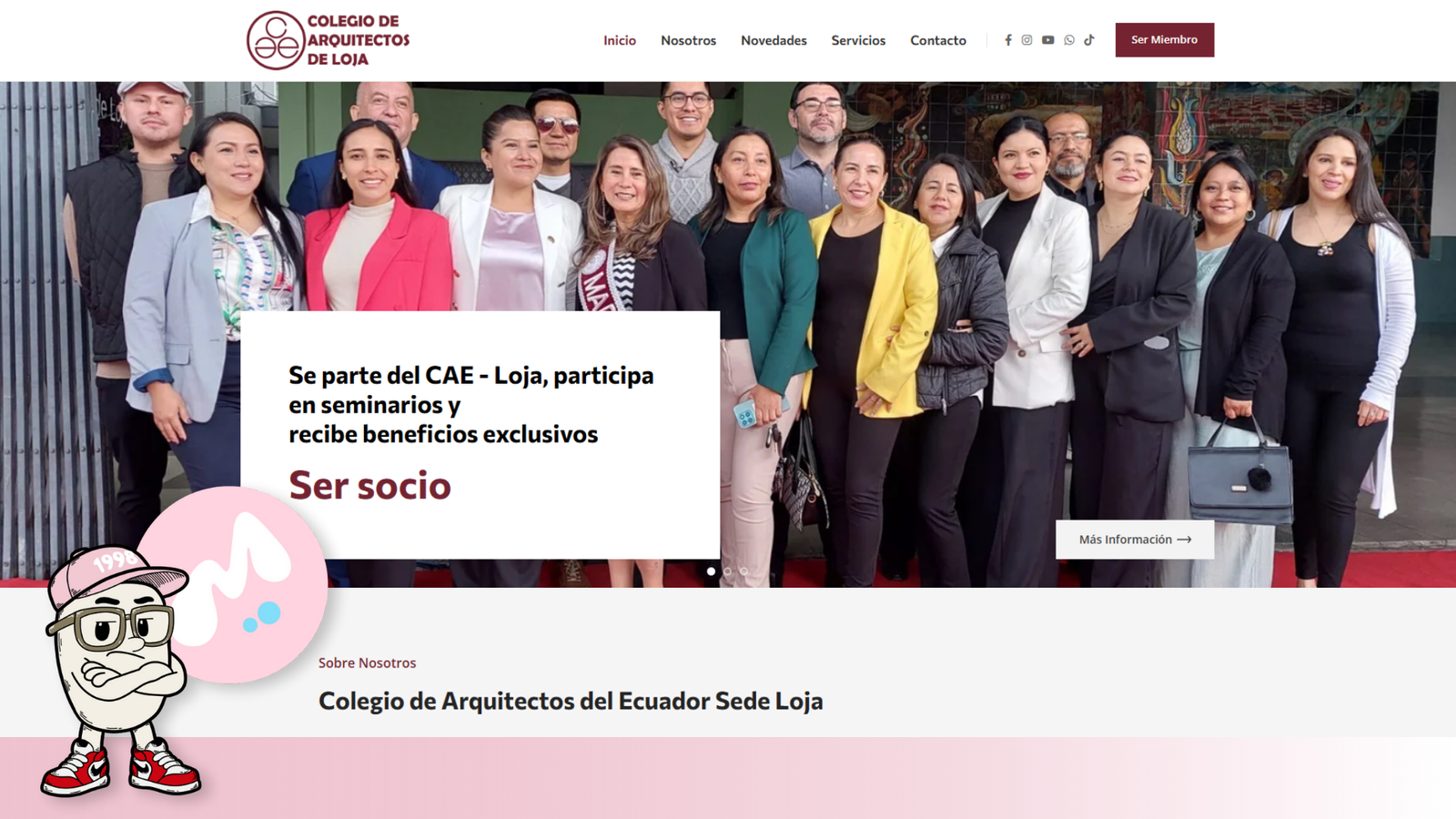
Task: Select the first carousel slide dot
Action: coord(711,571)
